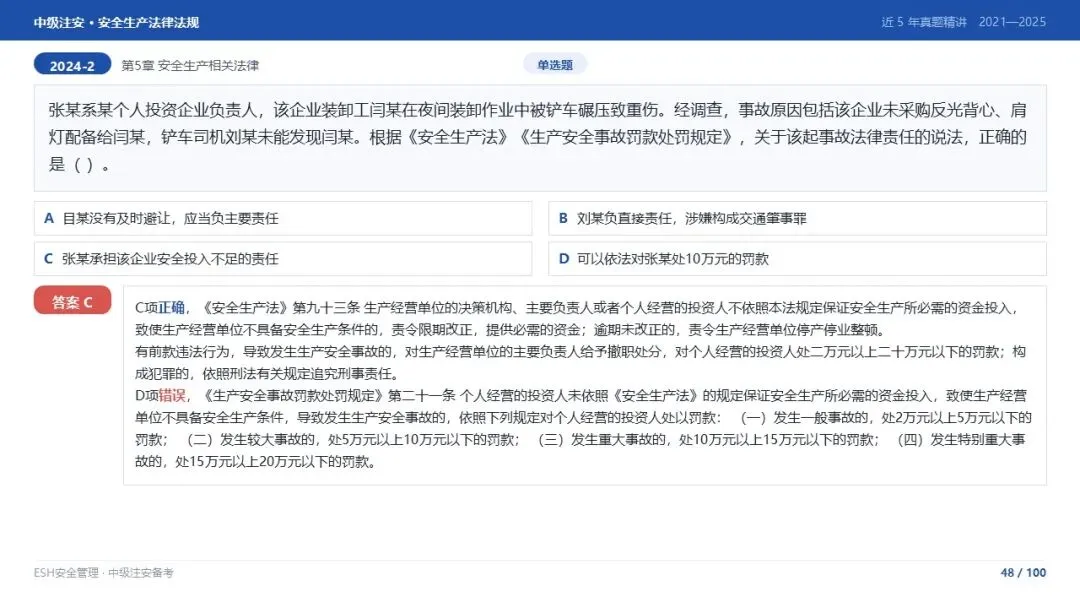
Task: Click the header text 近5年真题精讲 2021—2025
Action: (964, 22)
